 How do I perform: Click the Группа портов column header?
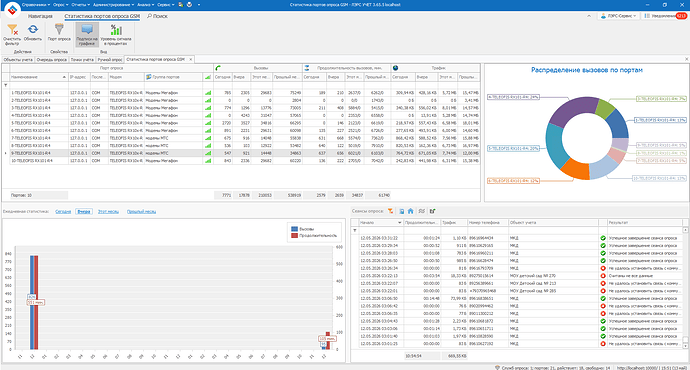pos(173,77)
